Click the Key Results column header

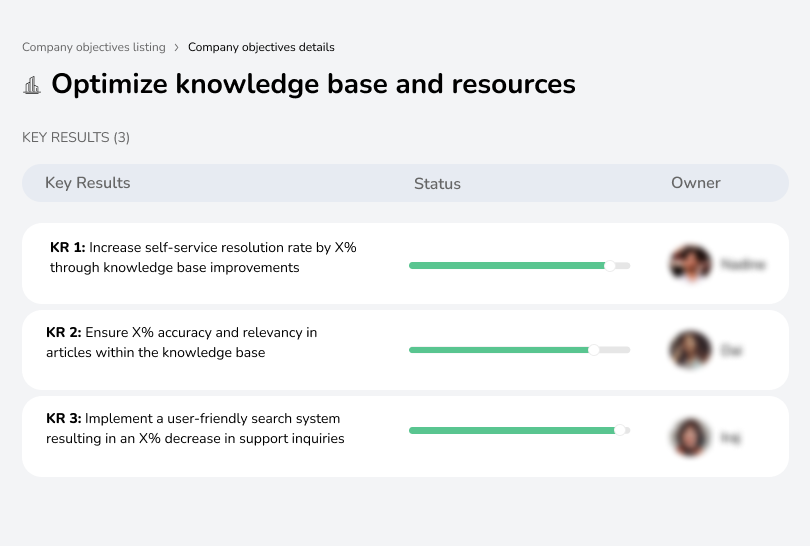point(87,183)
